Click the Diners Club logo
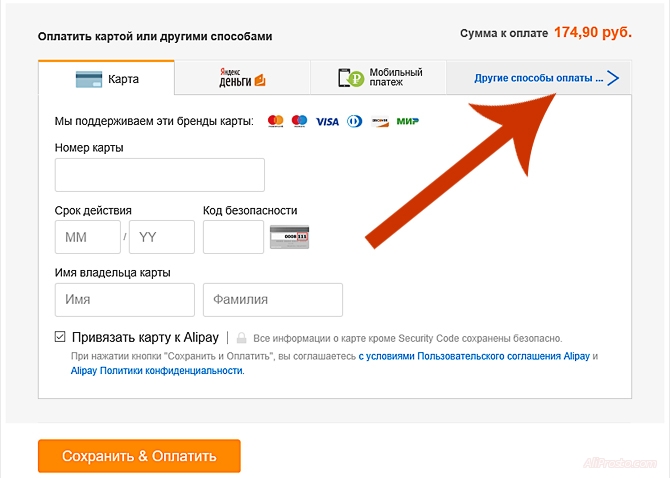This screenshot has height=478, width=670. point(355,122)
